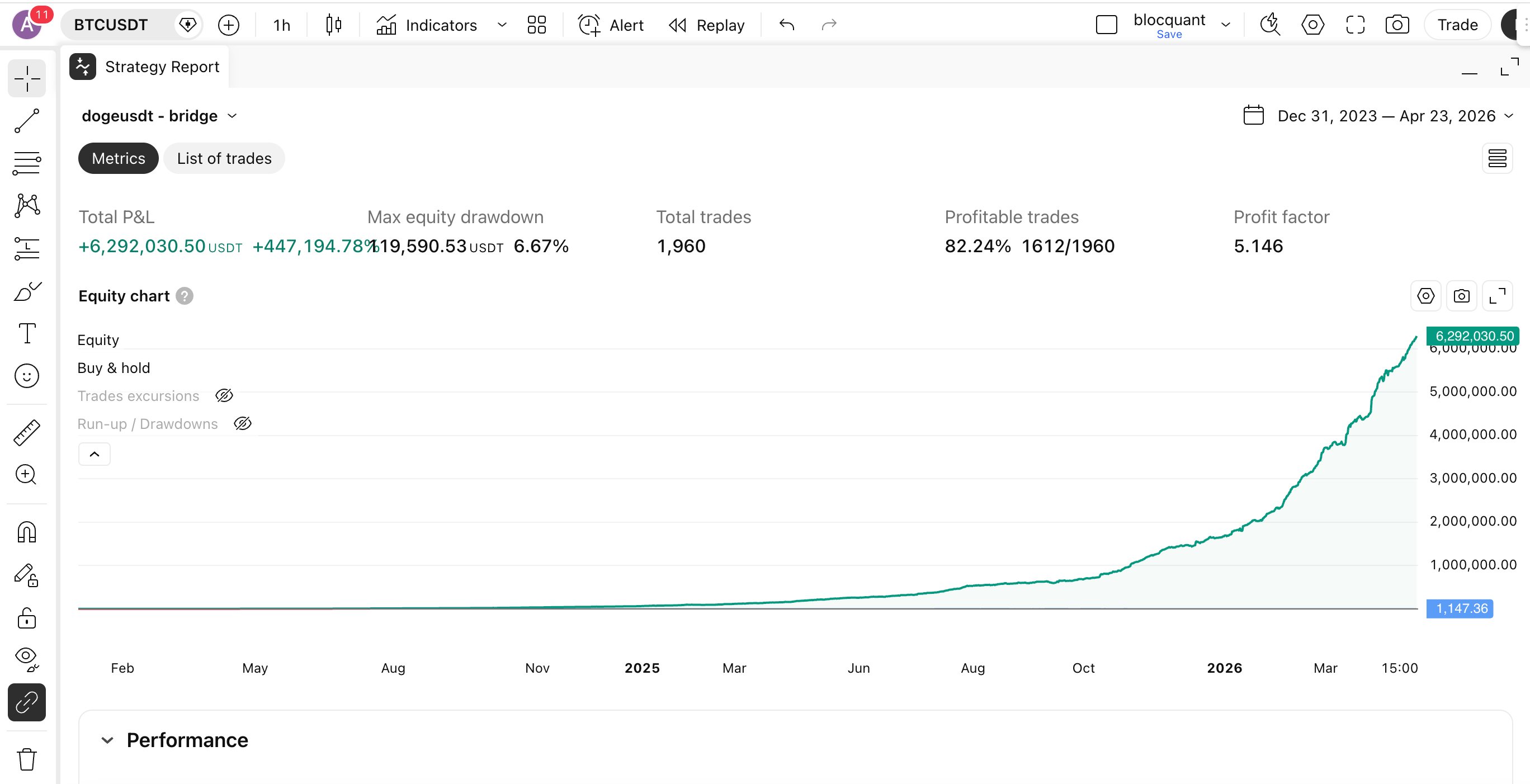Enable magnet mode in sidebar
Screen dimensions: 1530x784
click(x=27, y=532)
